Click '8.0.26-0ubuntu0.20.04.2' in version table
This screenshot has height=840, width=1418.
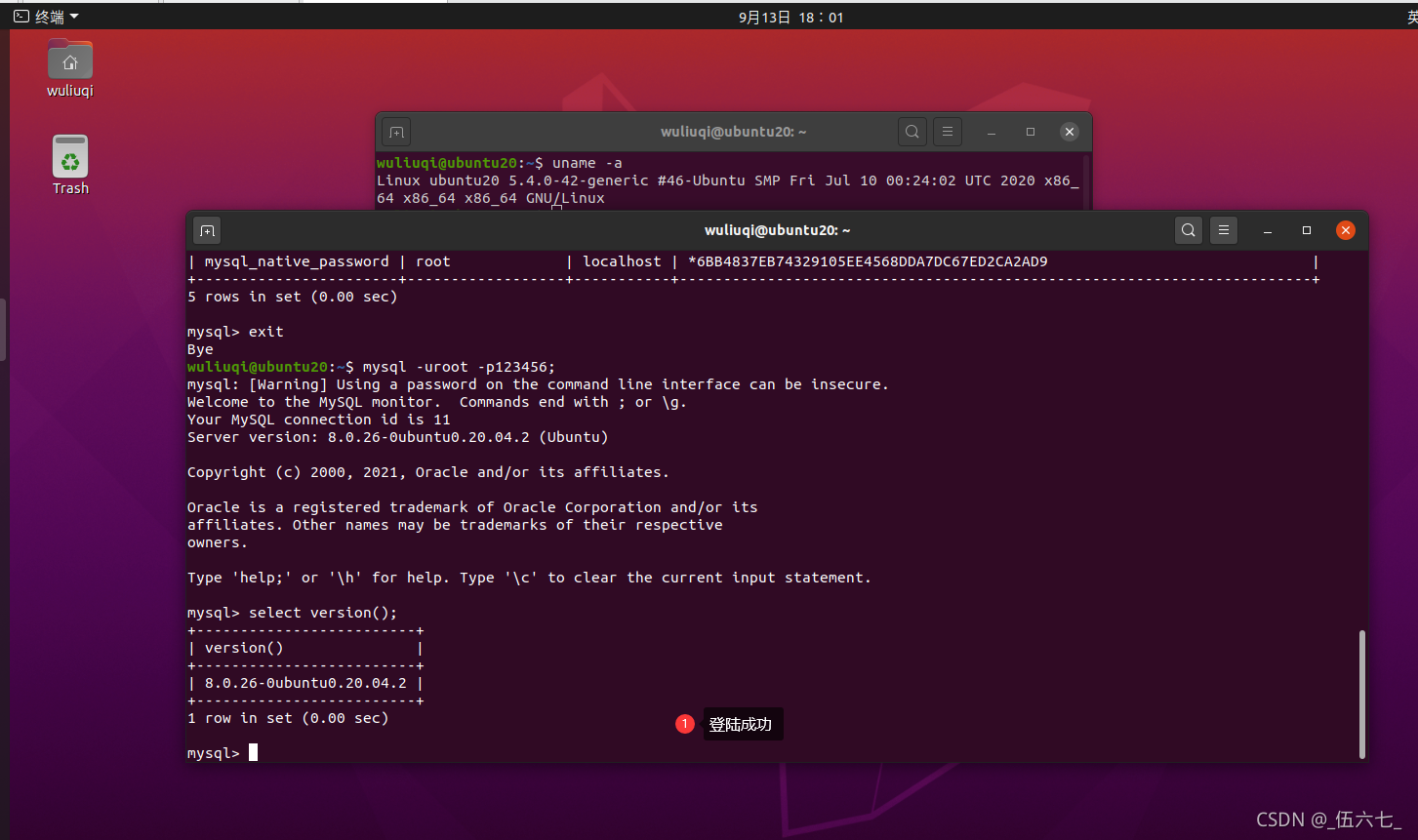[x=305, y=683]
